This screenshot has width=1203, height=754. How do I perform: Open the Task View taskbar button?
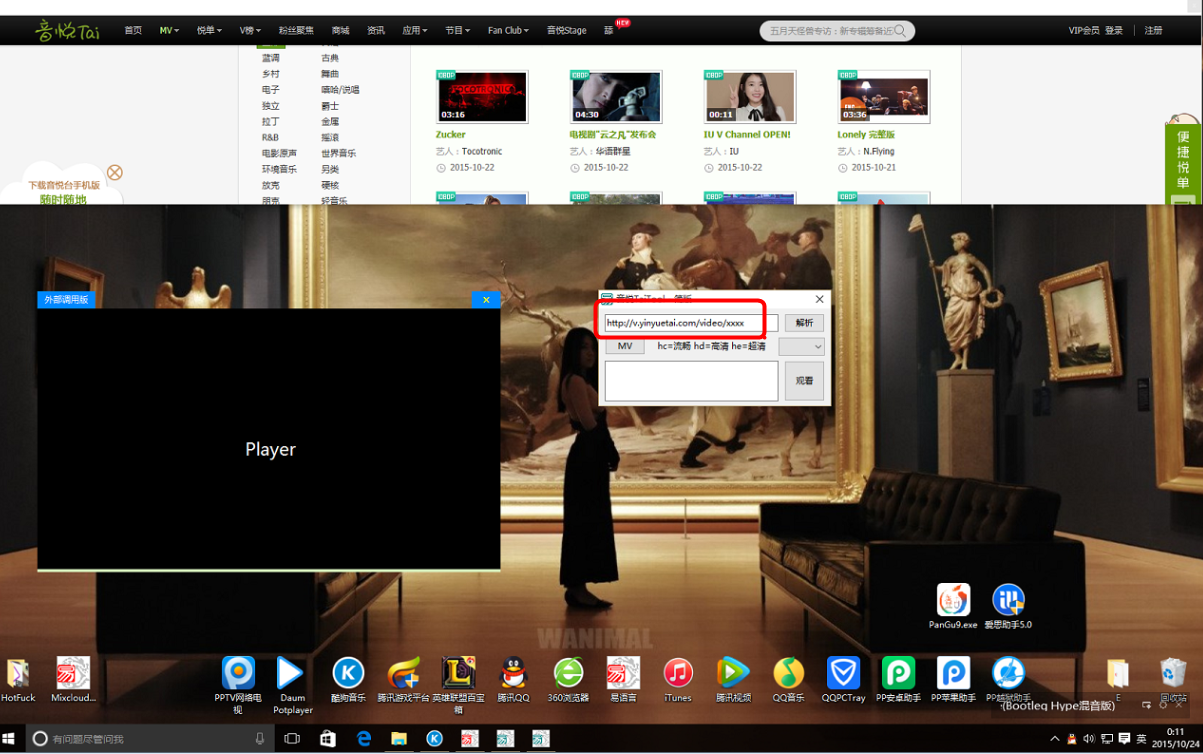point(292,739)
